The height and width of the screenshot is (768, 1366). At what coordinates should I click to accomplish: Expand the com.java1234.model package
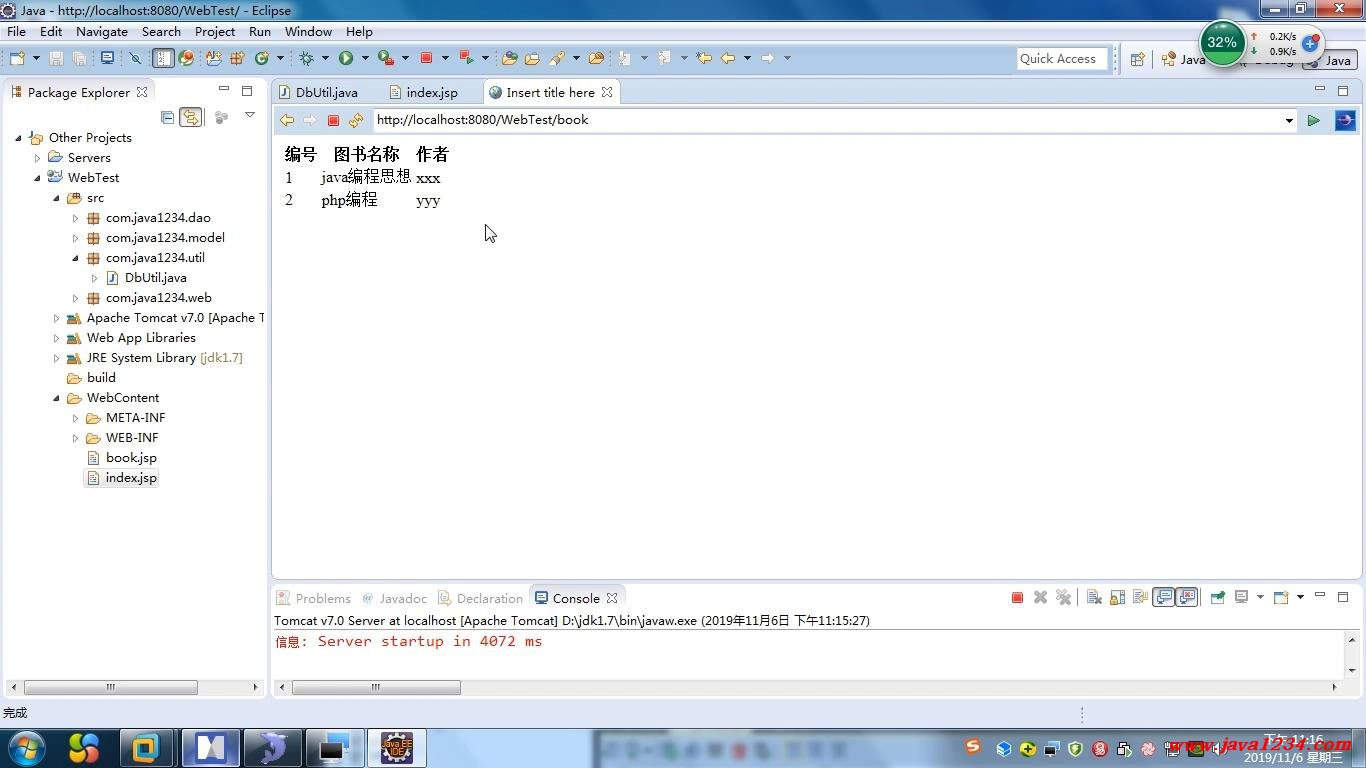pyautogui.click(x=75, y=238)
